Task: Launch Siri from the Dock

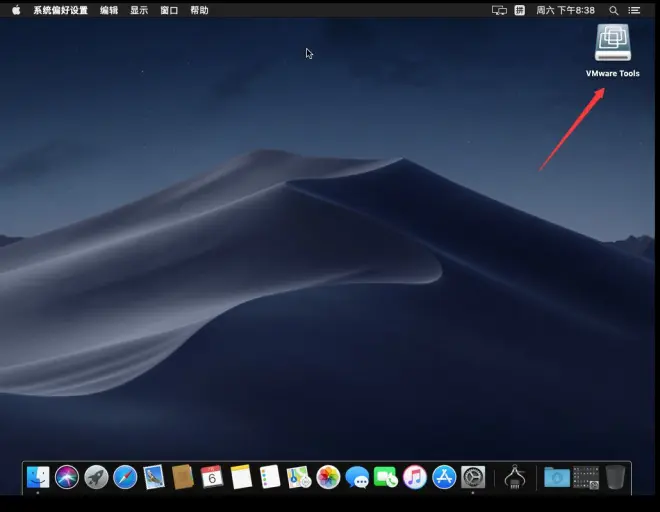Action: (x=67, y=477)
